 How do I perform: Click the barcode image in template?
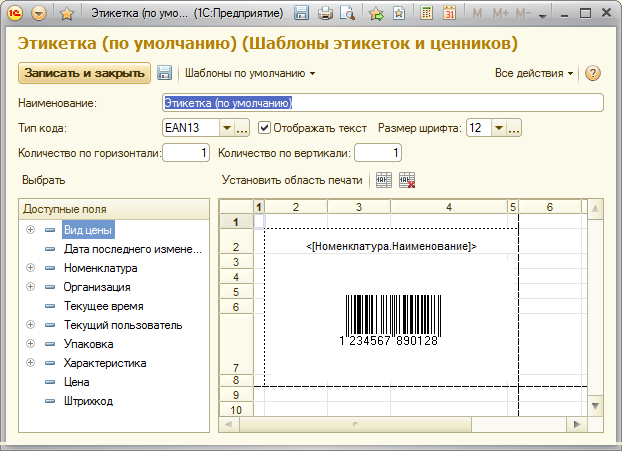click(x=393, y=320)
